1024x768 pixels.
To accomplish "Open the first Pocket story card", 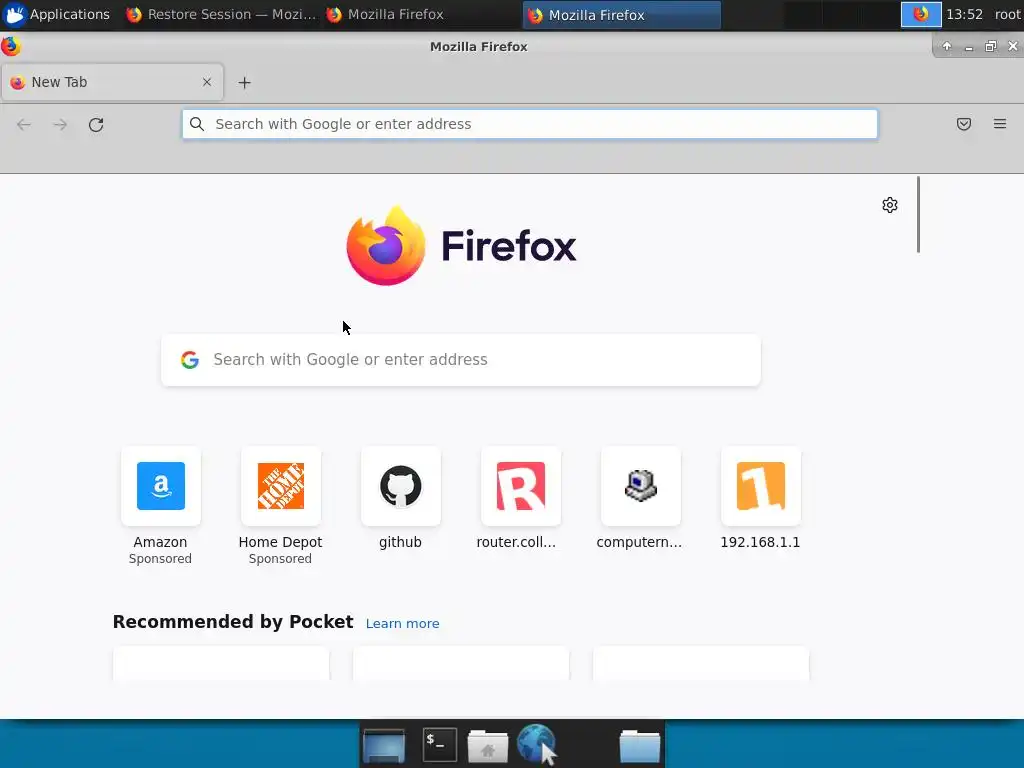I will 221,664.
